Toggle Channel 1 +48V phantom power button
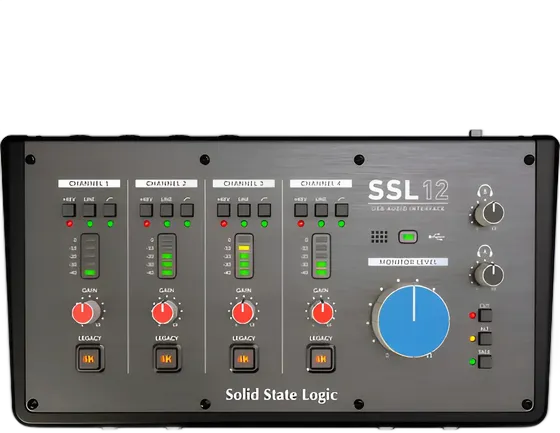The width and height of the screenshot is (560, 433). pos(69,210)
